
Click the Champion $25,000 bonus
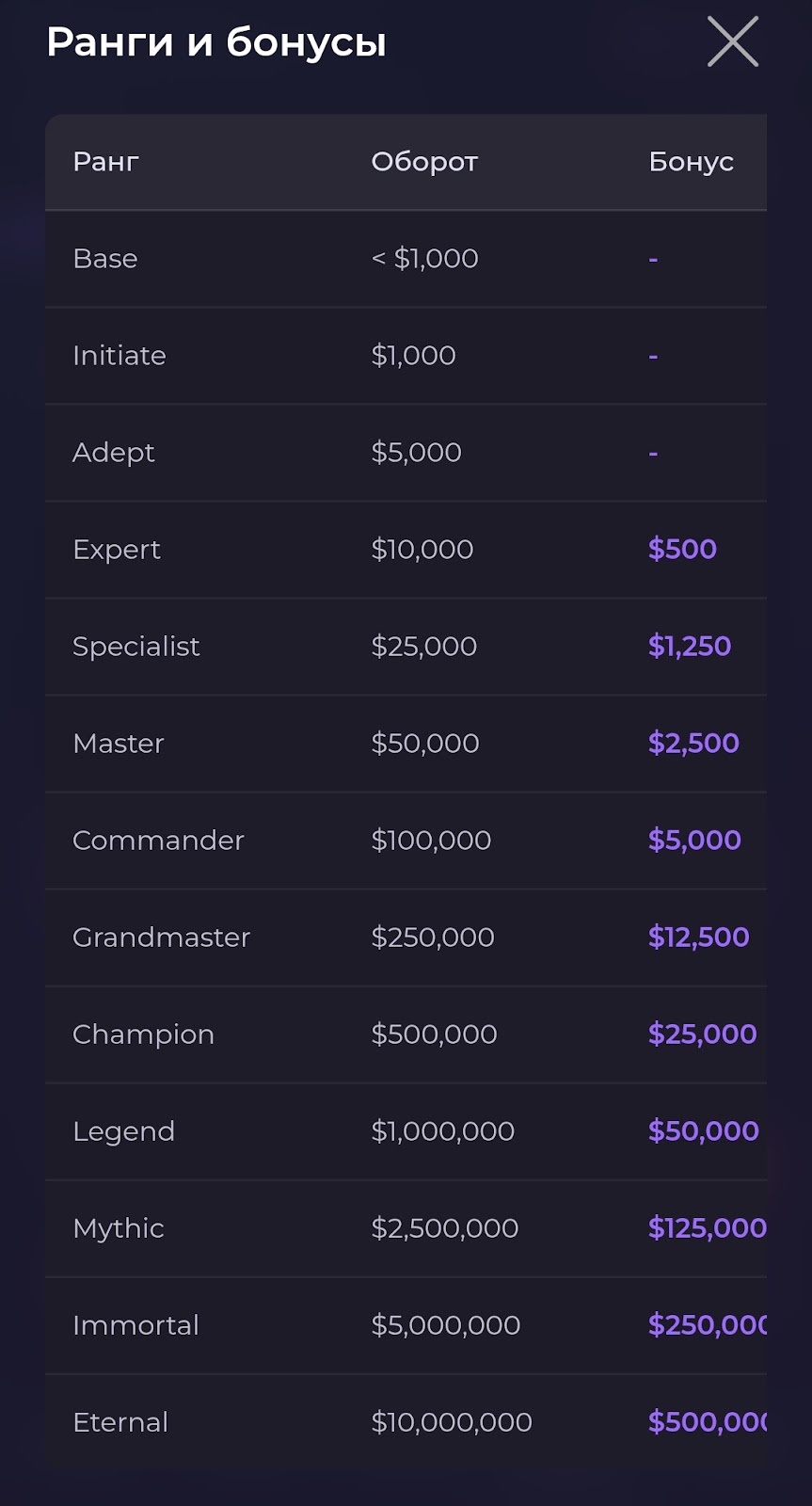pos(702,1034)
